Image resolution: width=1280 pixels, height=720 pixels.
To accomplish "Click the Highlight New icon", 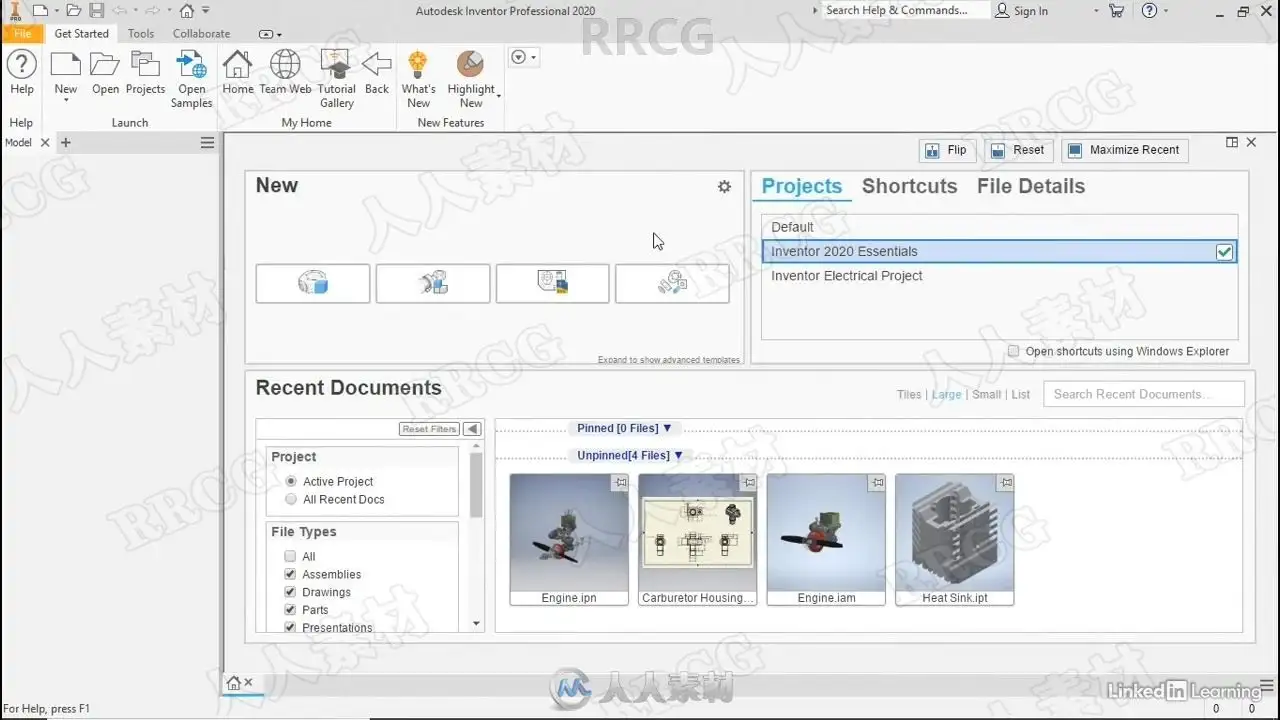I will [470, 65].
